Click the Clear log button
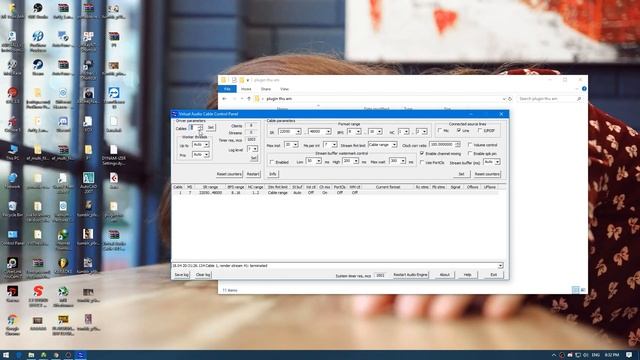The height and width of the screenshot is (360, 640). click(x=203, y=275)
